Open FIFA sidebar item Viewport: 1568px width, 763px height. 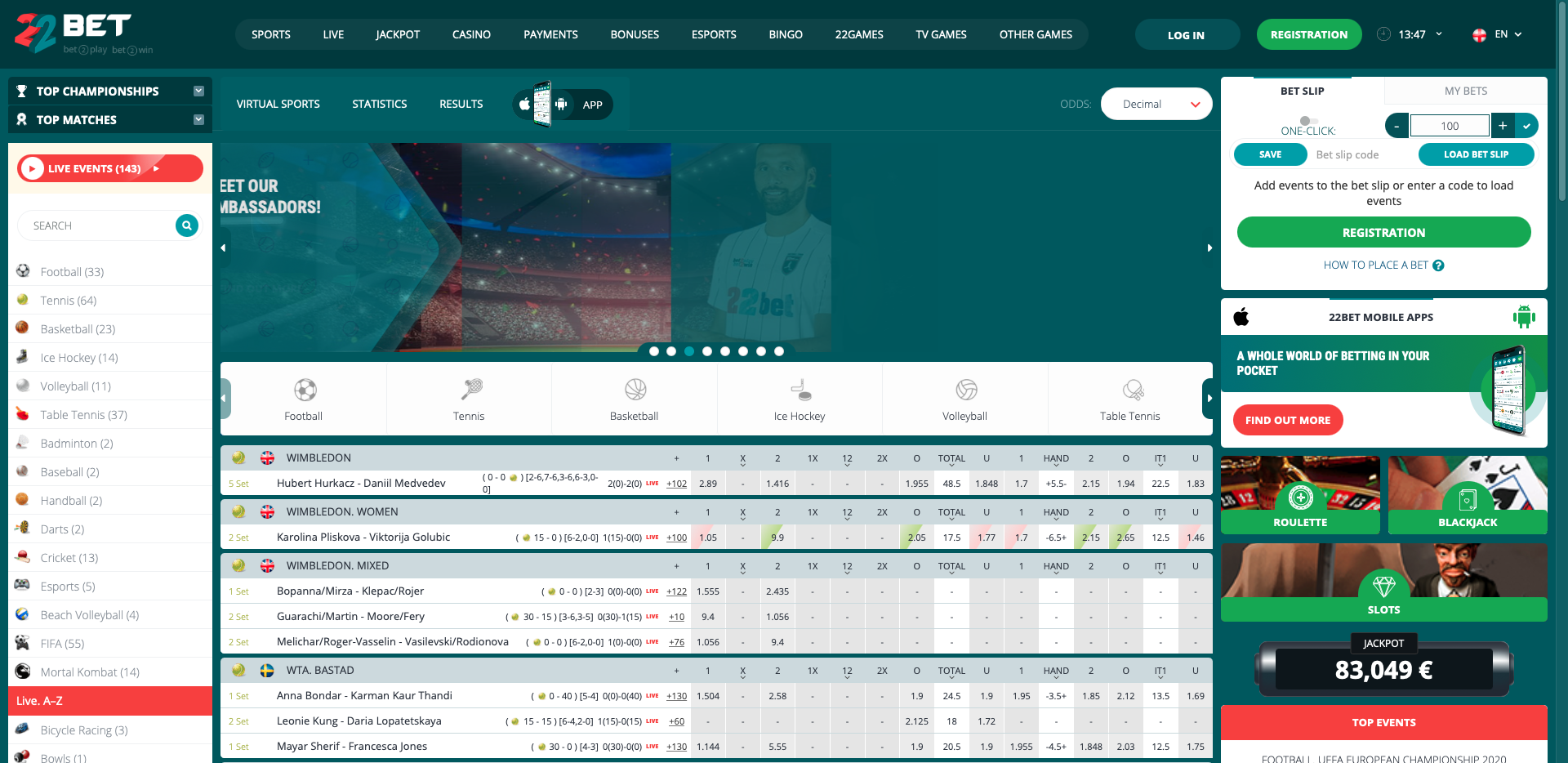click(109, 644)
